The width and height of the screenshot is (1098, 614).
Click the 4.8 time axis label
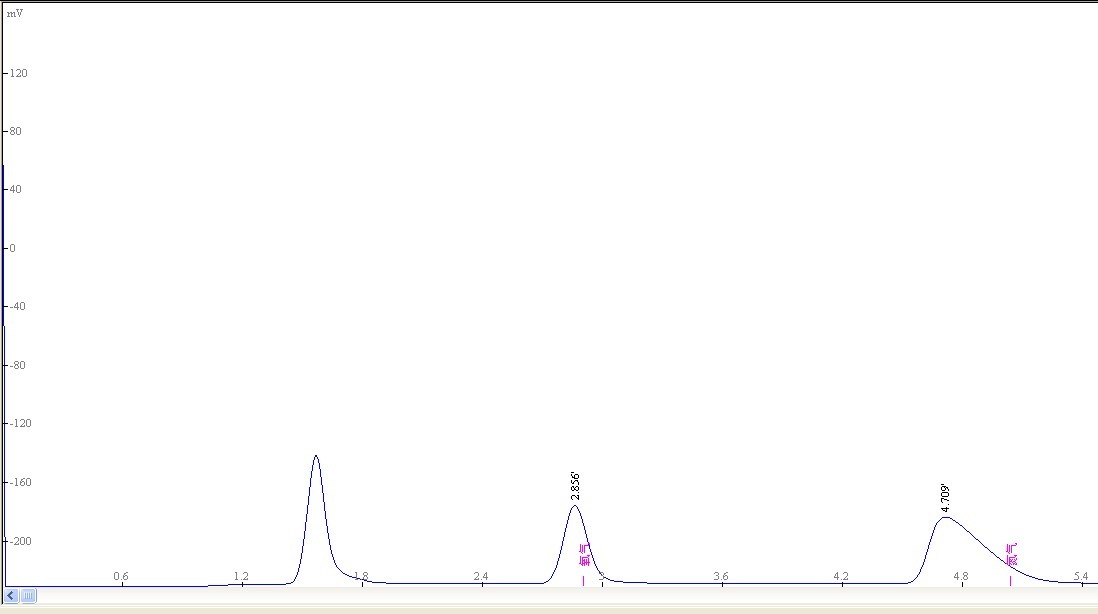[x=961, y=576]
